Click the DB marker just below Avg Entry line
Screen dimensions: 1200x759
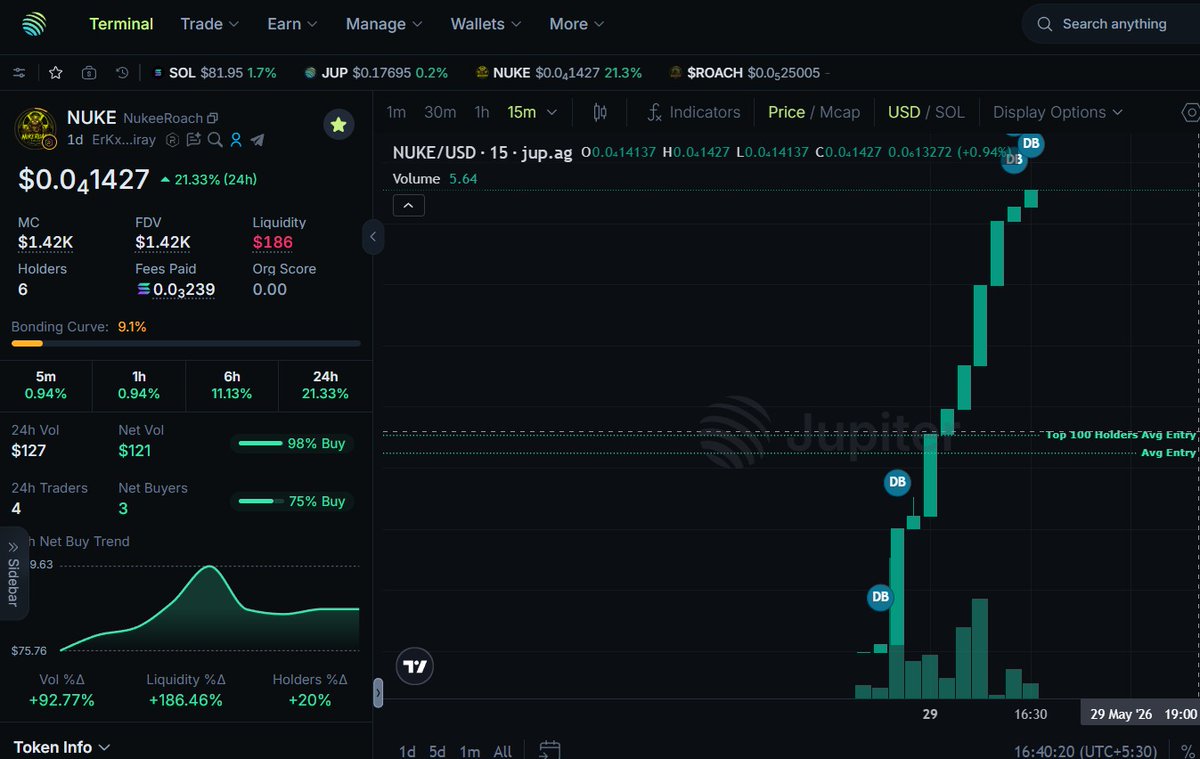(x=898, y=482)
